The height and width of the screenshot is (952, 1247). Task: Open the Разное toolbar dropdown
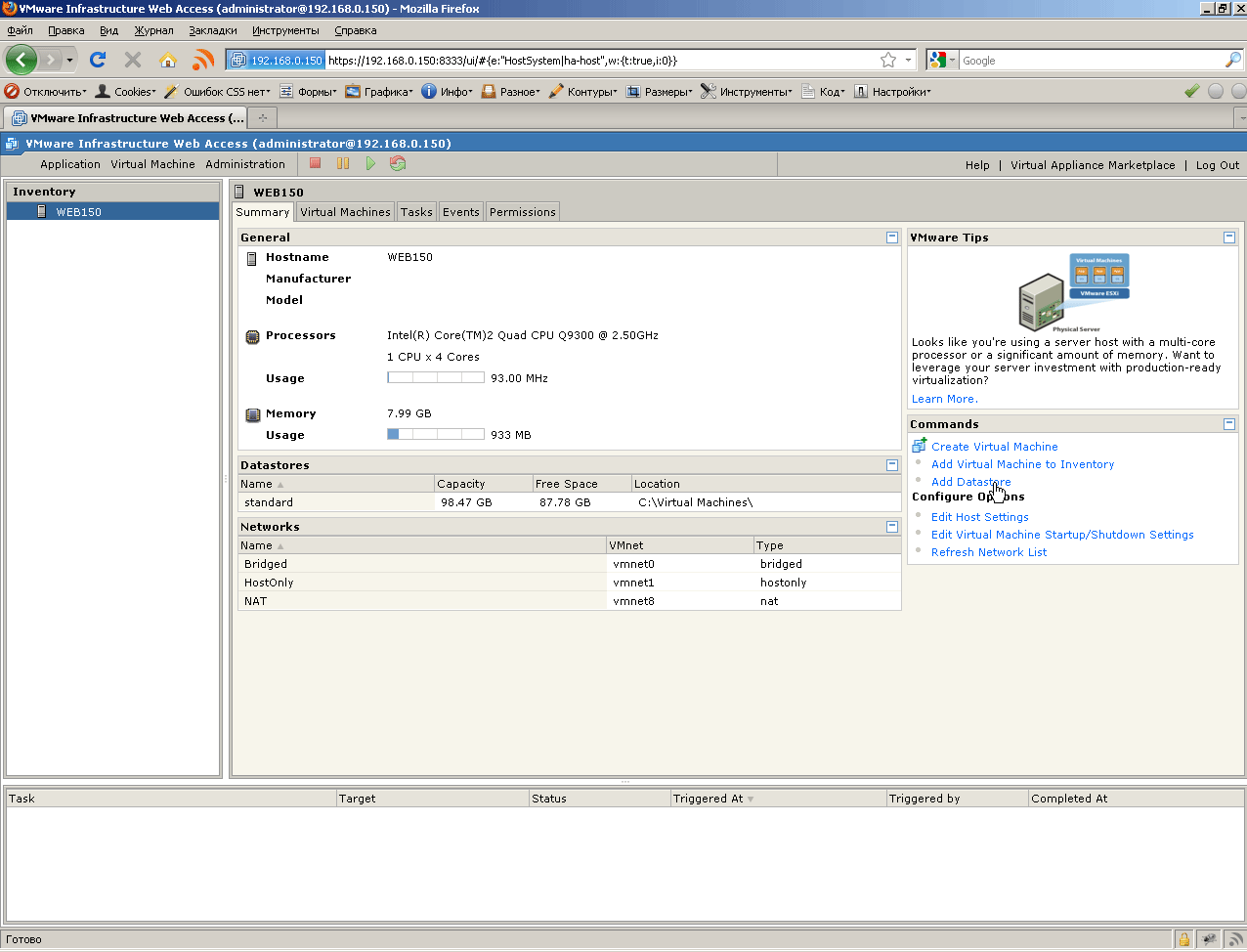click(511, 92)
